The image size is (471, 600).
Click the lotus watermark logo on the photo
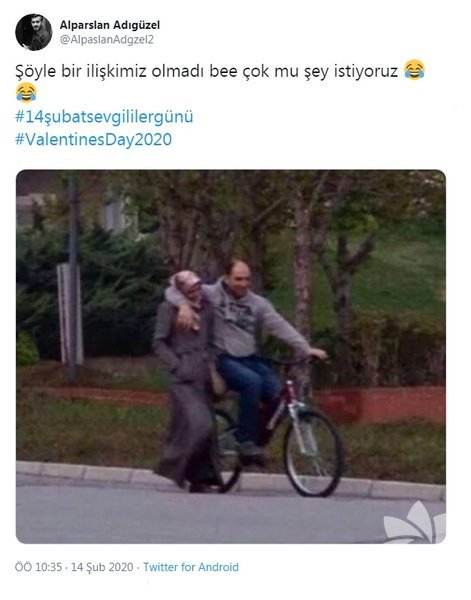tap(414, 523)
